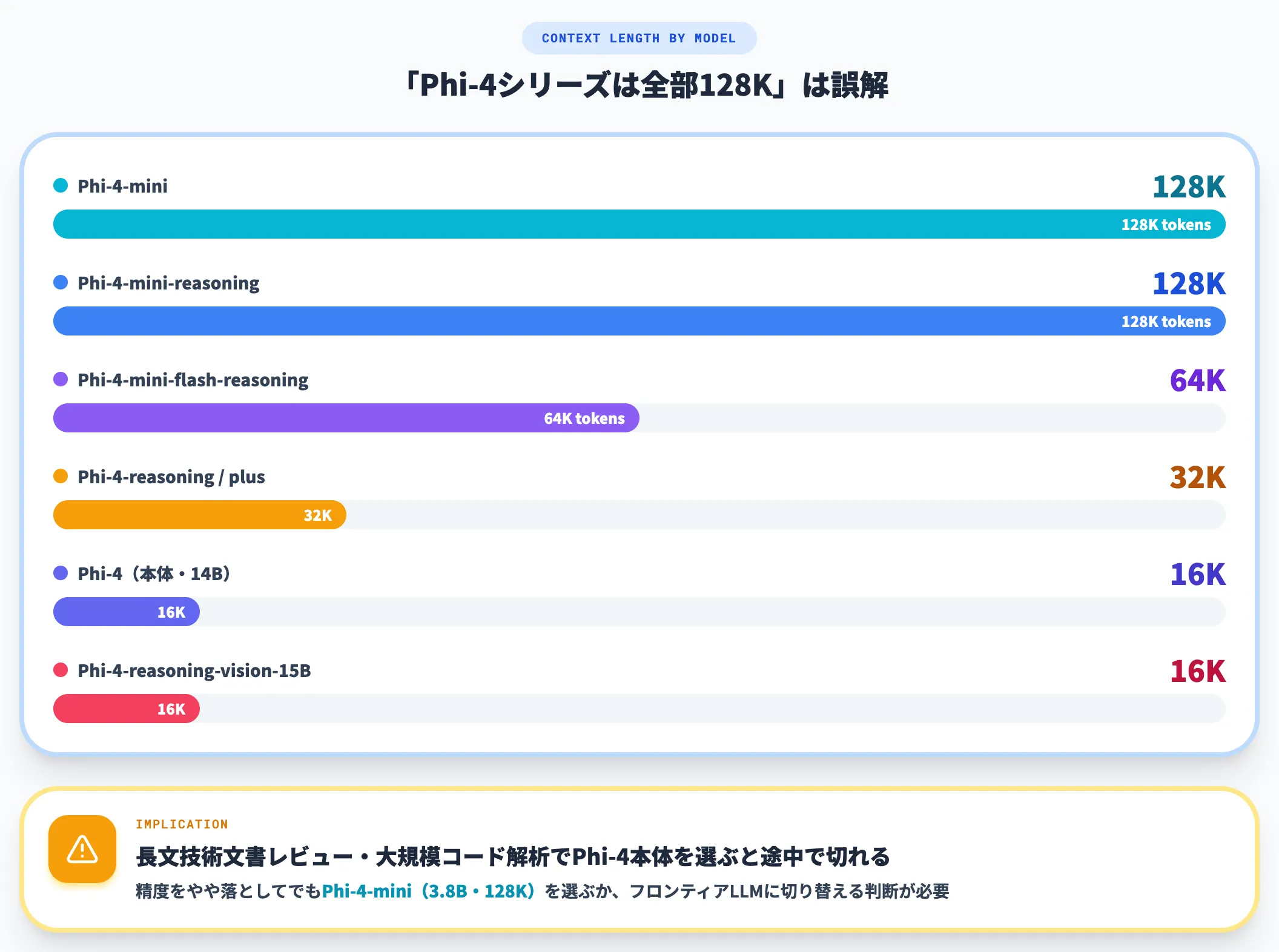Image resolution: width=1279 pixels, height=952 pixels.
Task: Click the purple dot beside Phi-4-mini-flash-reasoning
Action: click(x=61, y=379)
